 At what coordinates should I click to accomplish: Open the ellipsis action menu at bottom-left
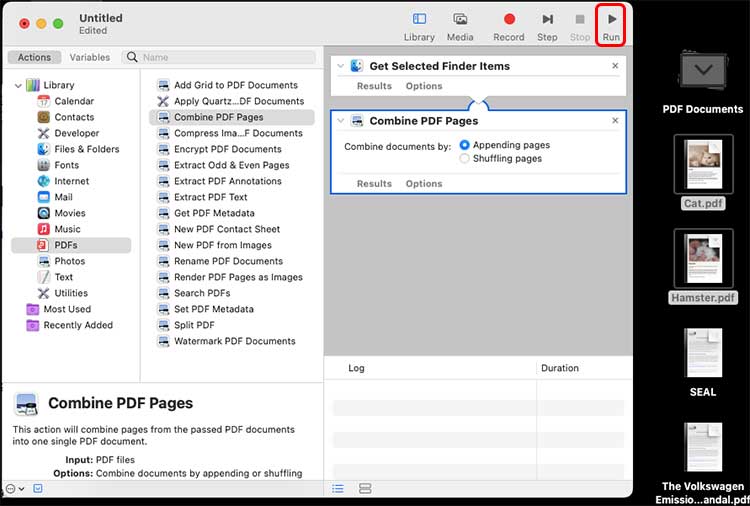click(14, 489)
